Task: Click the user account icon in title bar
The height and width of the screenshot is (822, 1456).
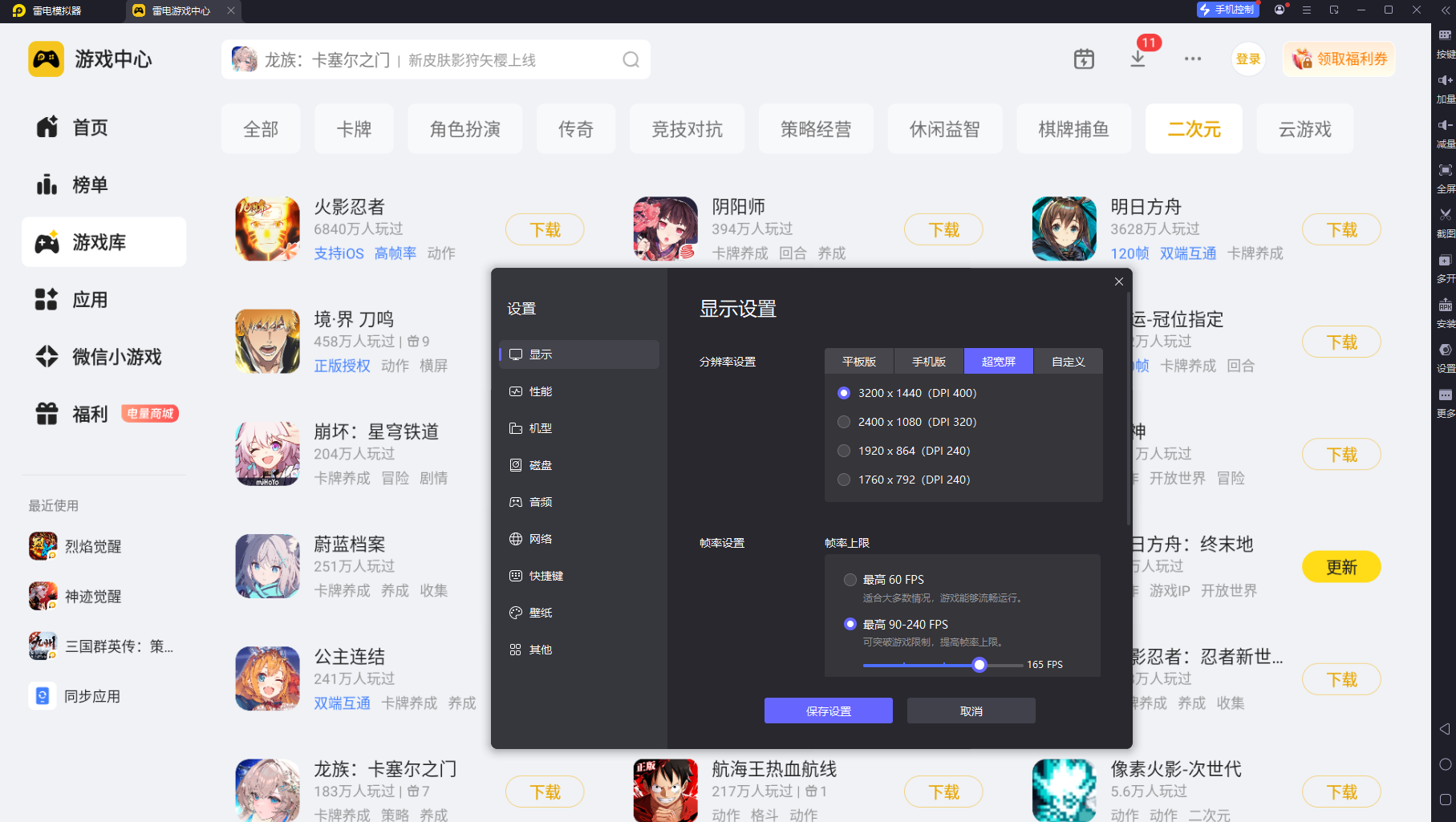Action: (1280, 10)
